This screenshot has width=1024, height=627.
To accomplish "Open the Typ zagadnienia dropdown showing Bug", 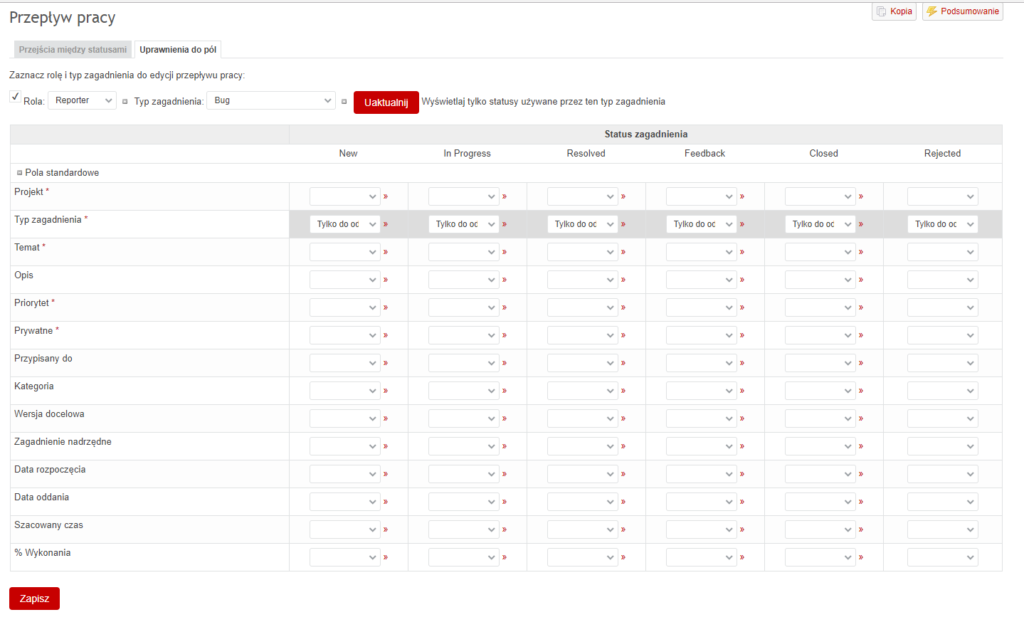I will [271, 101].
